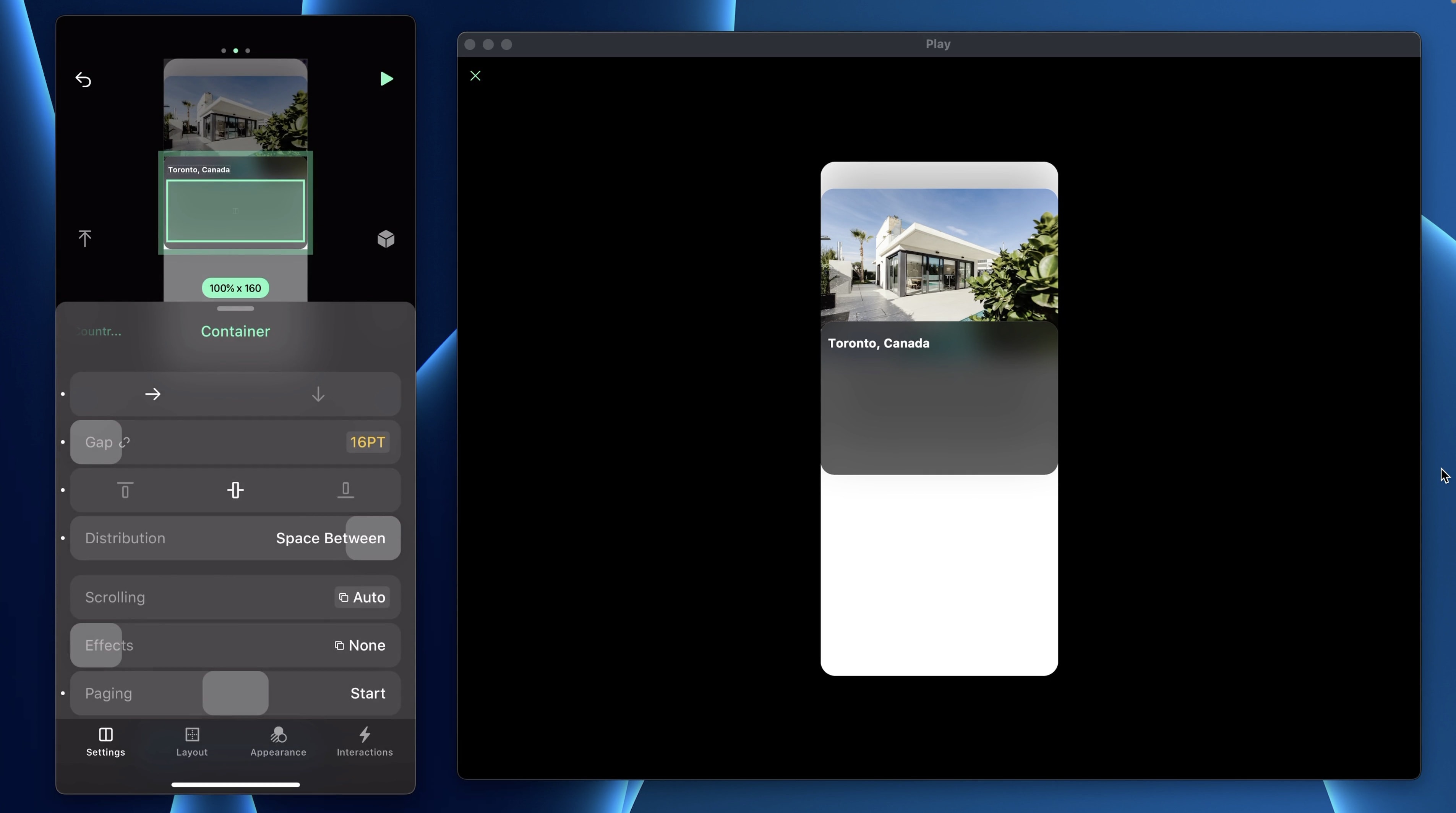Align items to top
The height and width of the screenshot is (813, 1456).
pos(125,490)
